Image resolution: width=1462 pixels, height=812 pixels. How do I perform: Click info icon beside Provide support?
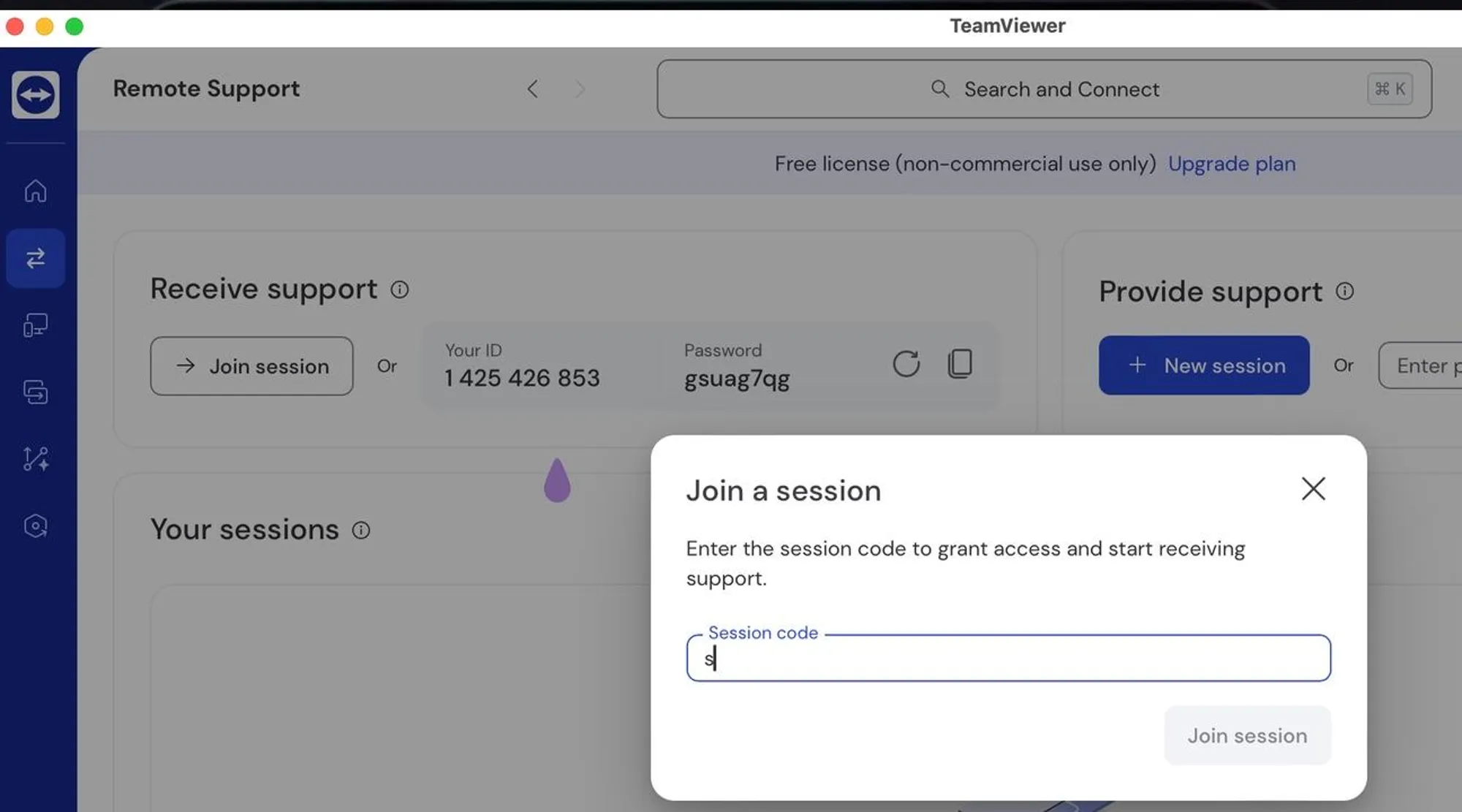1344,291
